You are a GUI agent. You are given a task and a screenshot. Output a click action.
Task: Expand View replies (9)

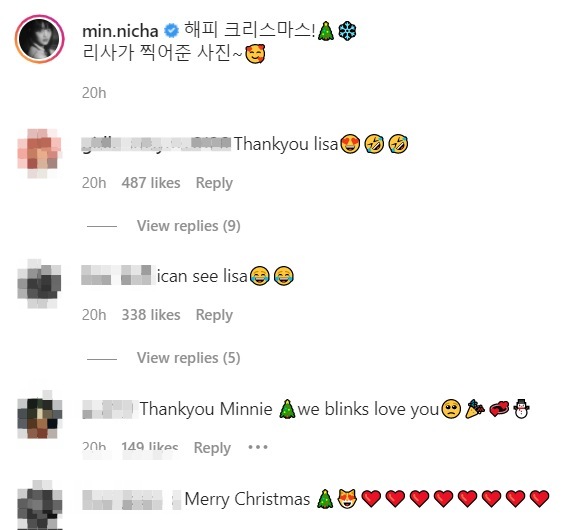pyautogui.click(x=188, y=226)
